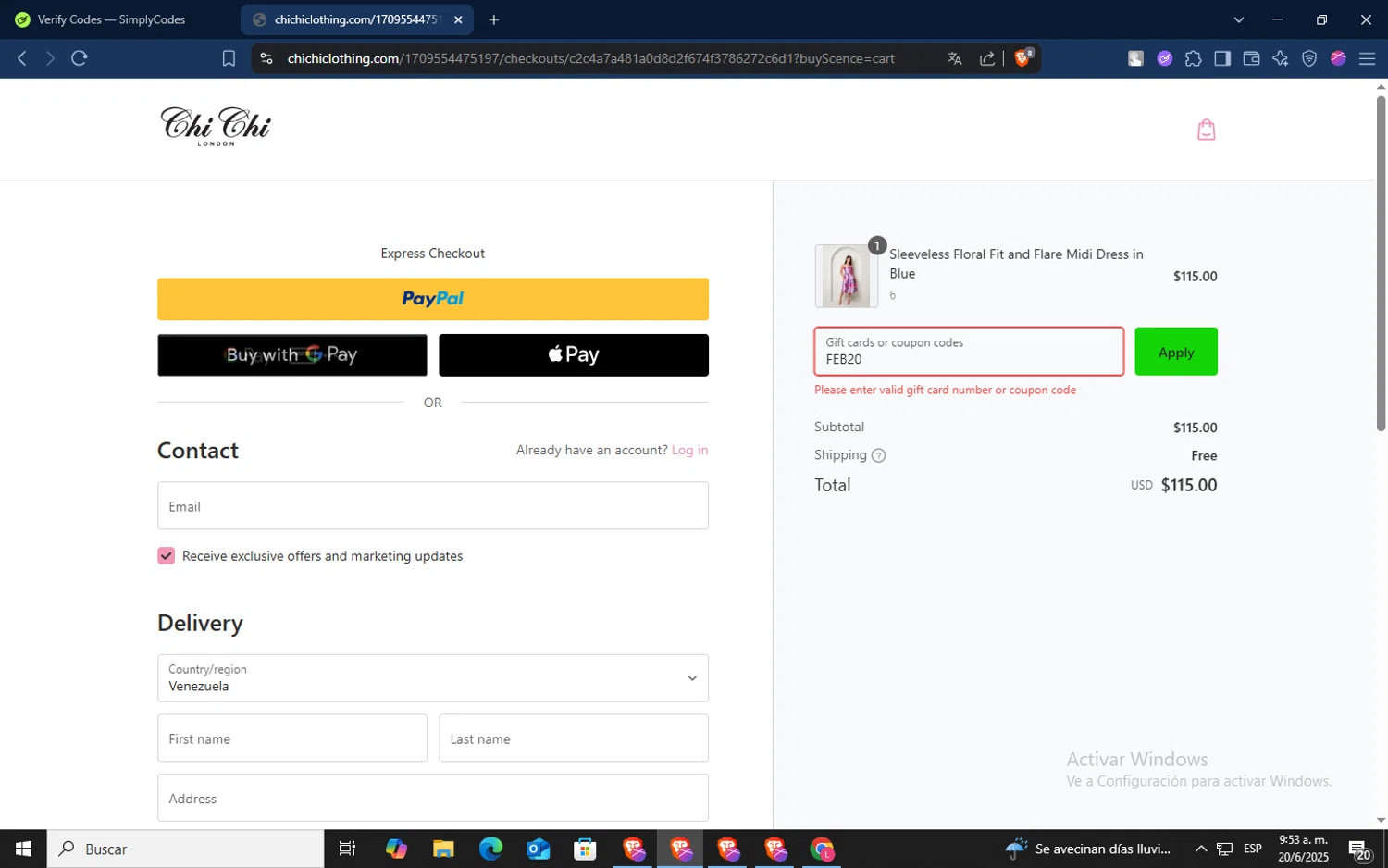
Task: Focus the gift card or coupon code field
Action: [x=969, y=352]
